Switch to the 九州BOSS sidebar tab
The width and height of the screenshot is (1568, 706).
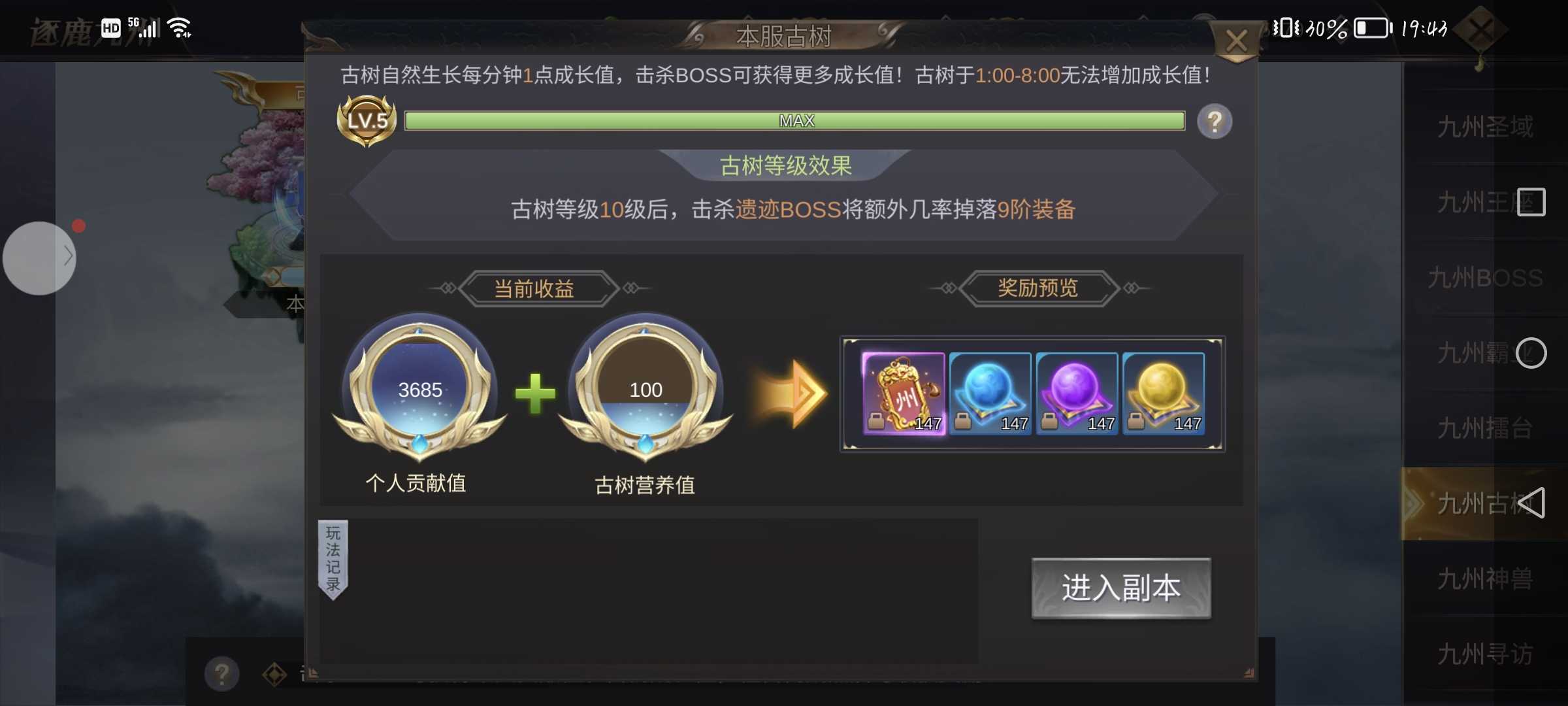pos(1484,278)
